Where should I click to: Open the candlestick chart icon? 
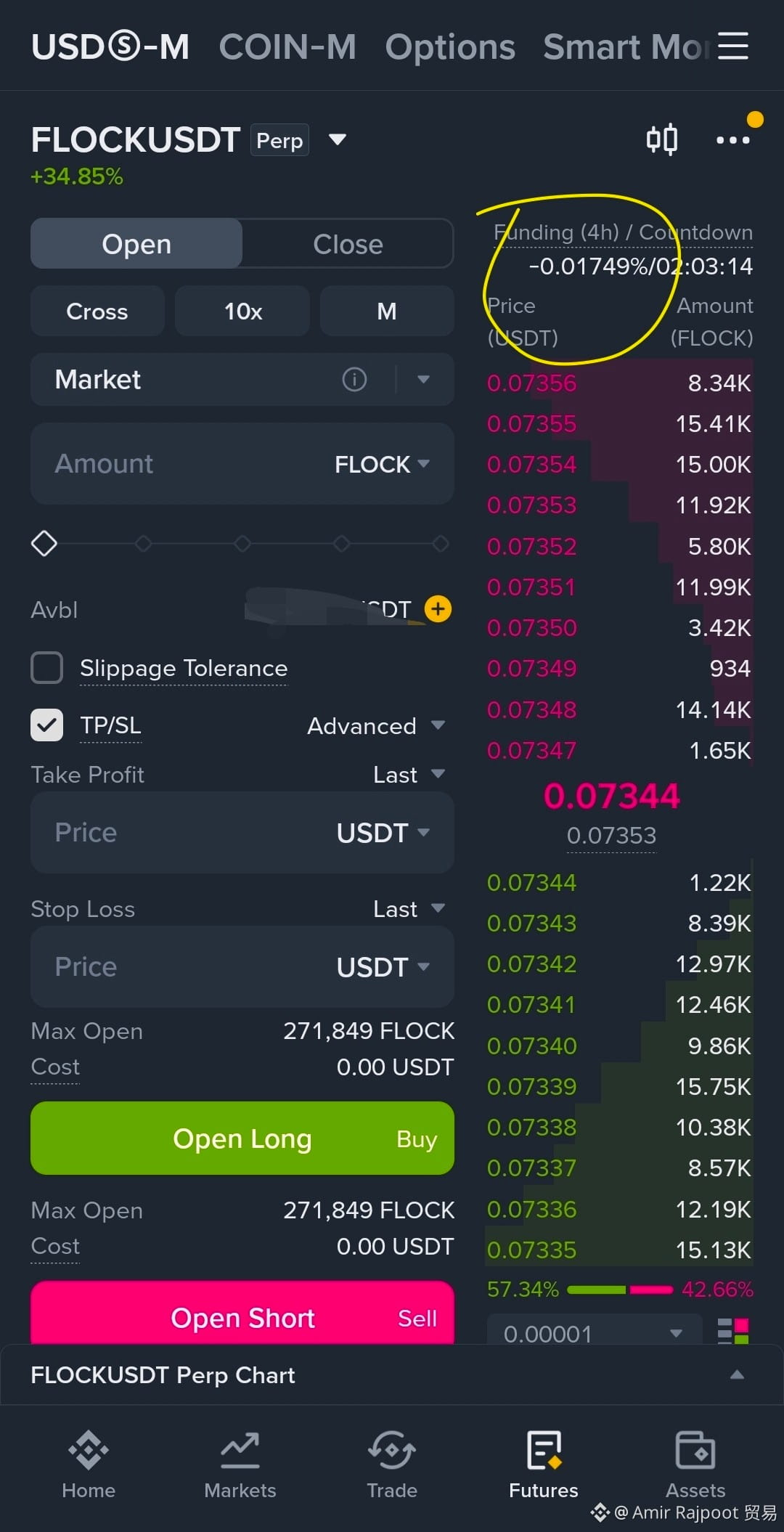(662, 139)
